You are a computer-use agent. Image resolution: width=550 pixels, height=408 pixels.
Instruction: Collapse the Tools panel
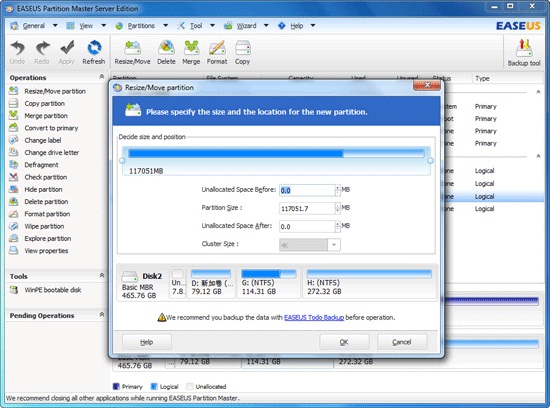click(102, 275)
